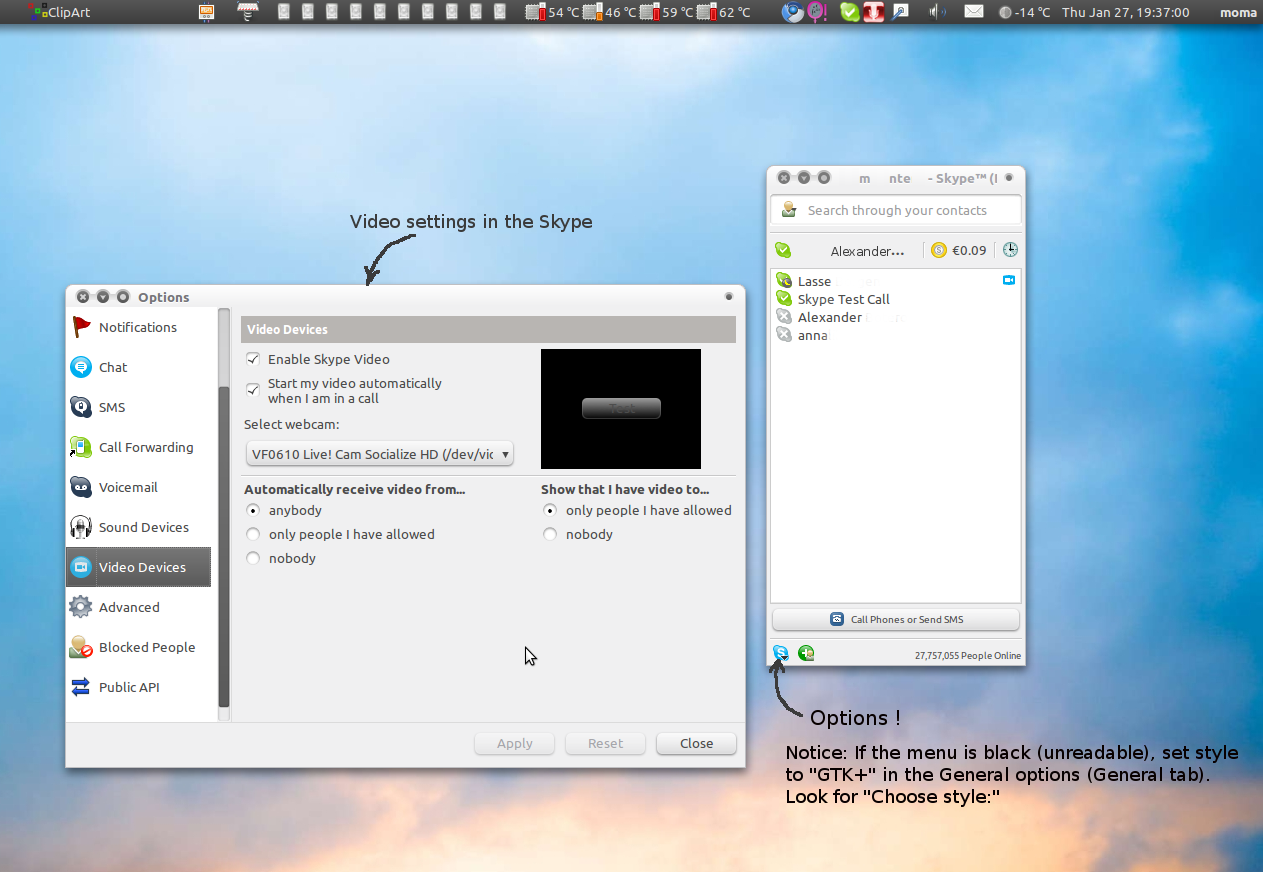Screen dimensions: 1263x872
Task: Open the Skype main menu icon
Action: click(781, 654)
